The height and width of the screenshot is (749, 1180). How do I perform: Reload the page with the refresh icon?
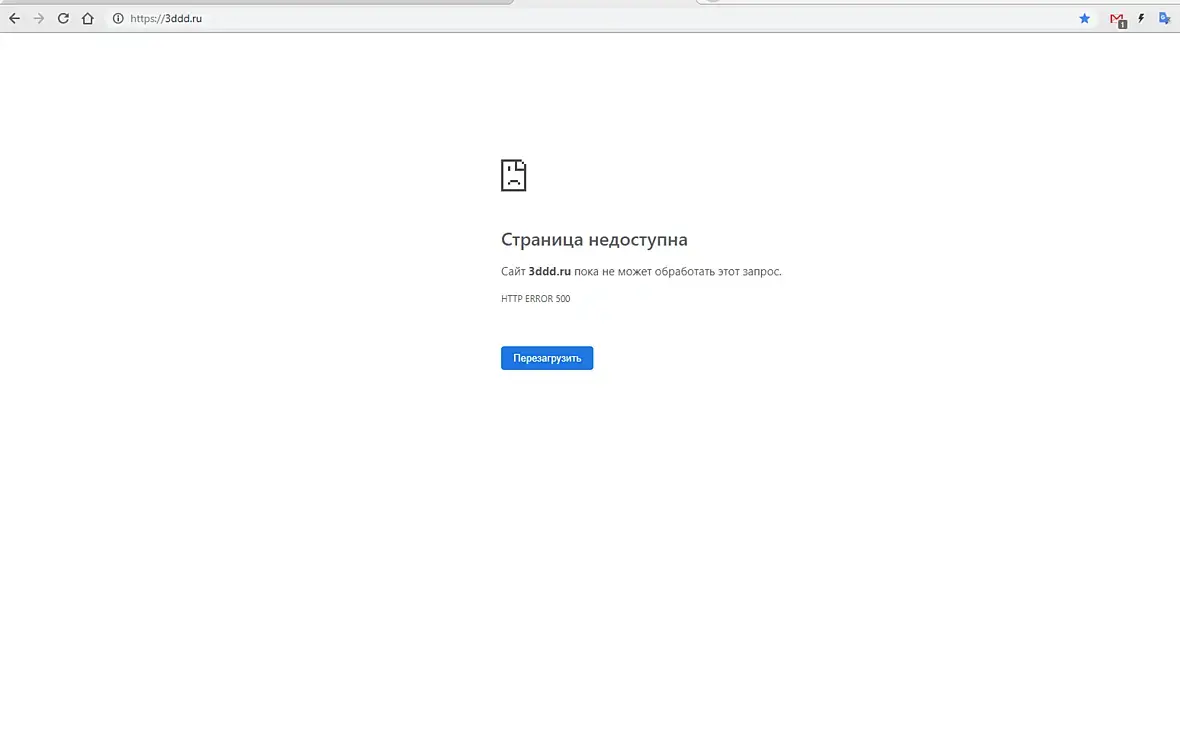(63, 19)
